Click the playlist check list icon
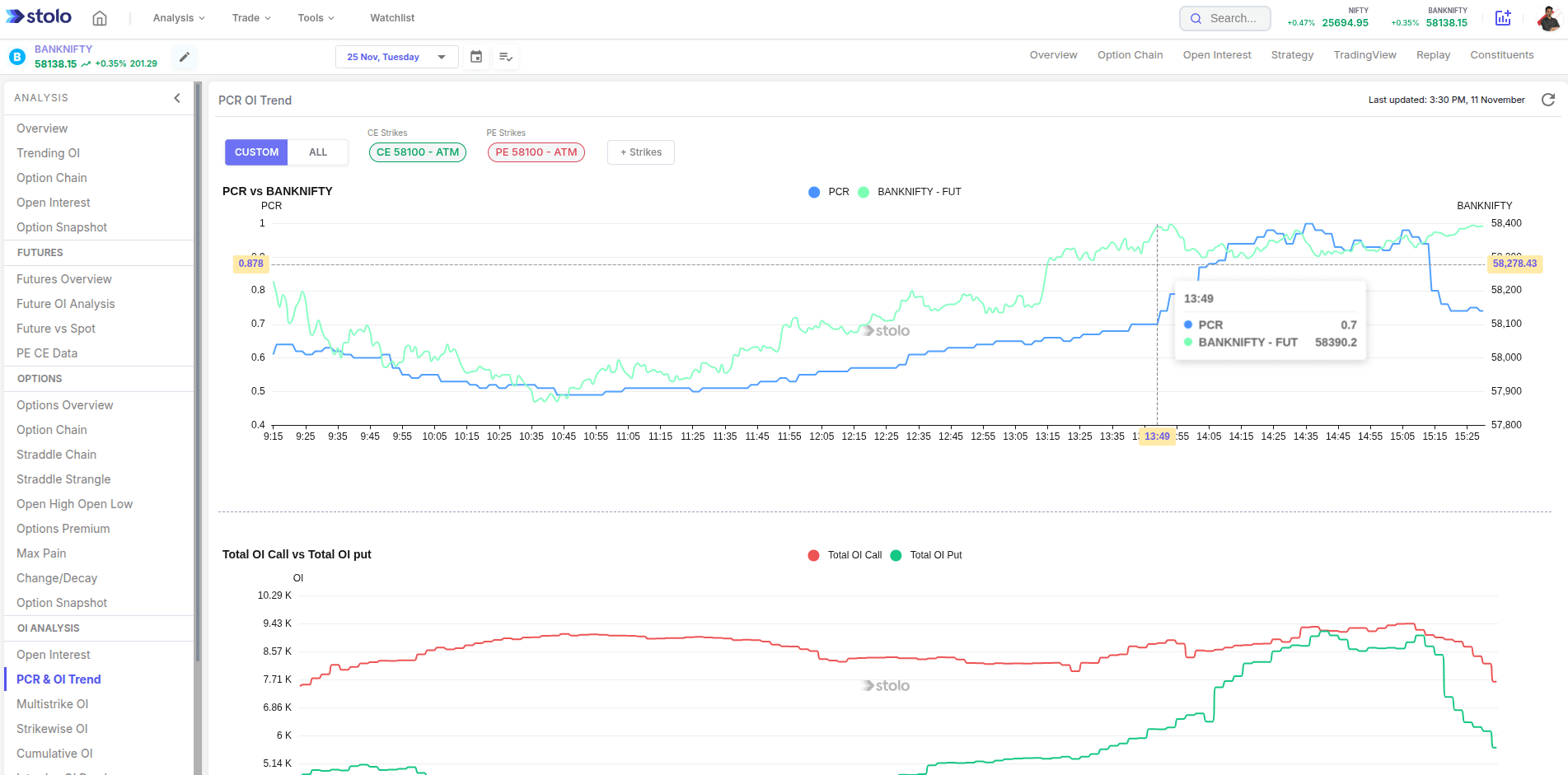This screenshot has height=775, width=1568. point(506,57)
